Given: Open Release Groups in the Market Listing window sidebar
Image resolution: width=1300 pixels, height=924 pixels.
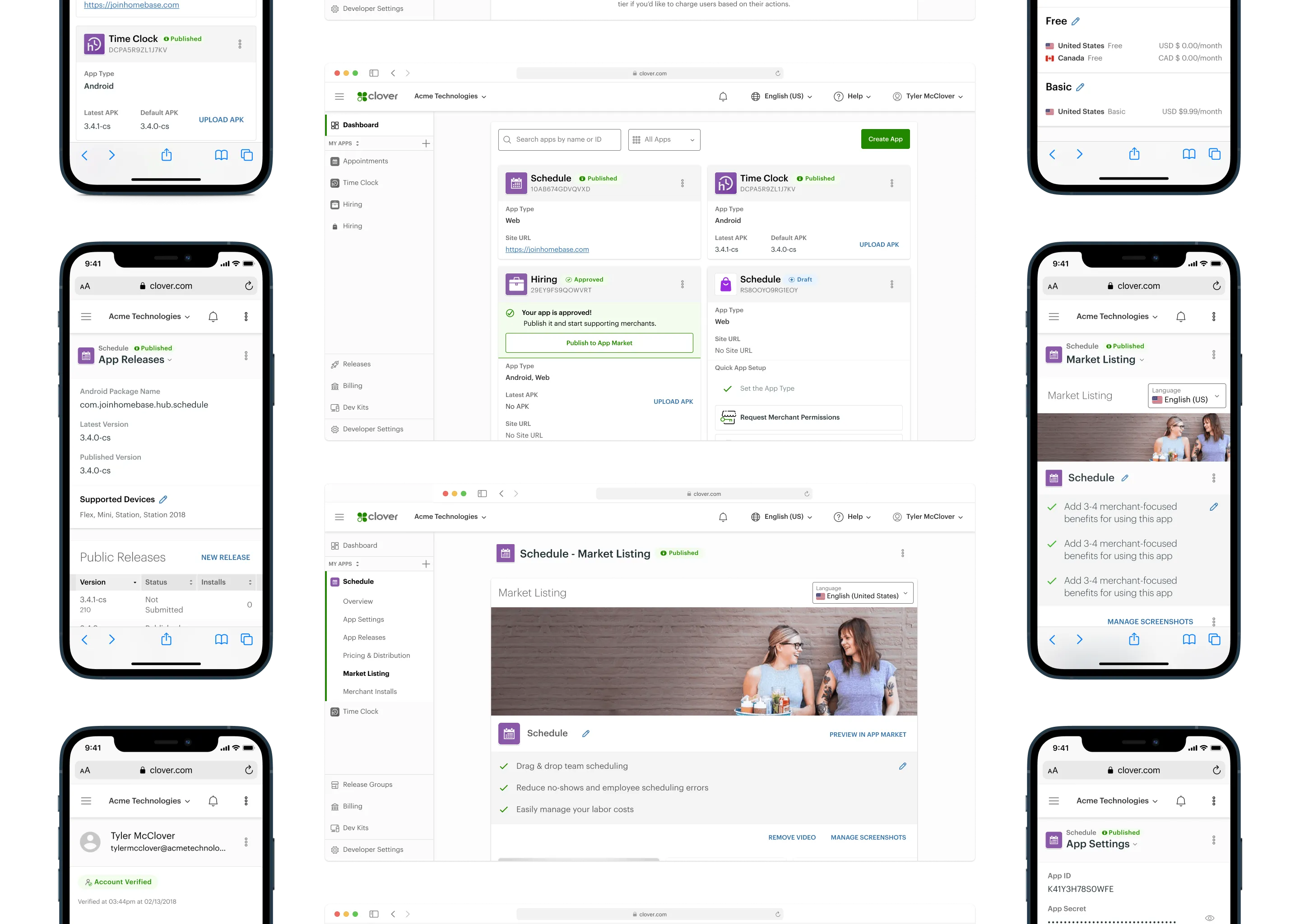Looking at the screenshot, I should coord(368,785).
